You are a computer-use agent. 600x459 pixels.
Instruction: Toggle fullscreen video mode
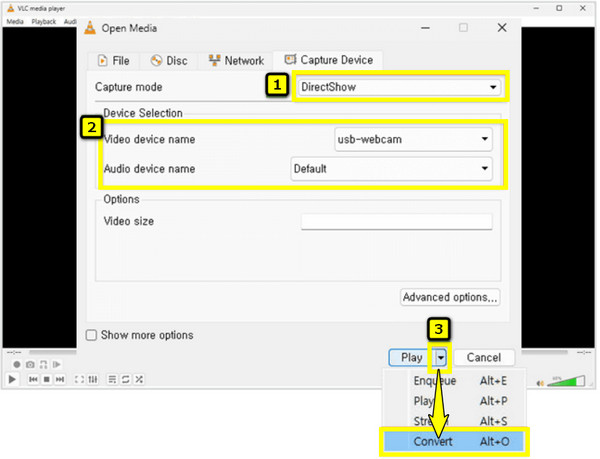(79, 379)
